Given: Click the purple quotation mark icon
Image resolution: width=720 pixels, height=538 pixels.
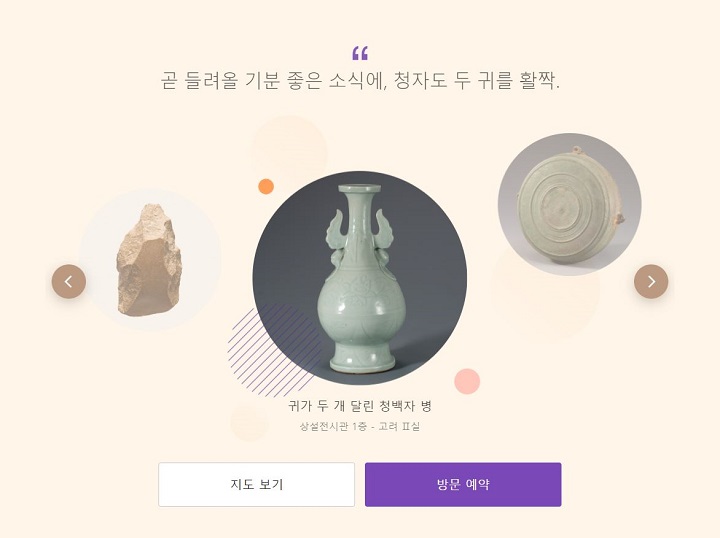Looking at the screenshot, I should point(360,53).
